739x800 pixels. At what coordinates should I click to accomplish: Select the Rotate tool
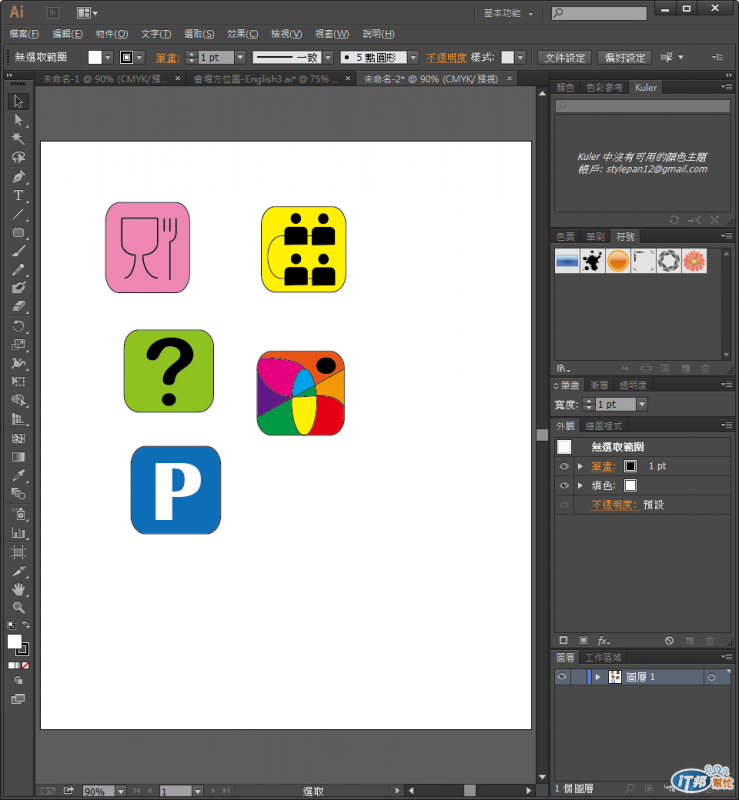pos(18,327)
